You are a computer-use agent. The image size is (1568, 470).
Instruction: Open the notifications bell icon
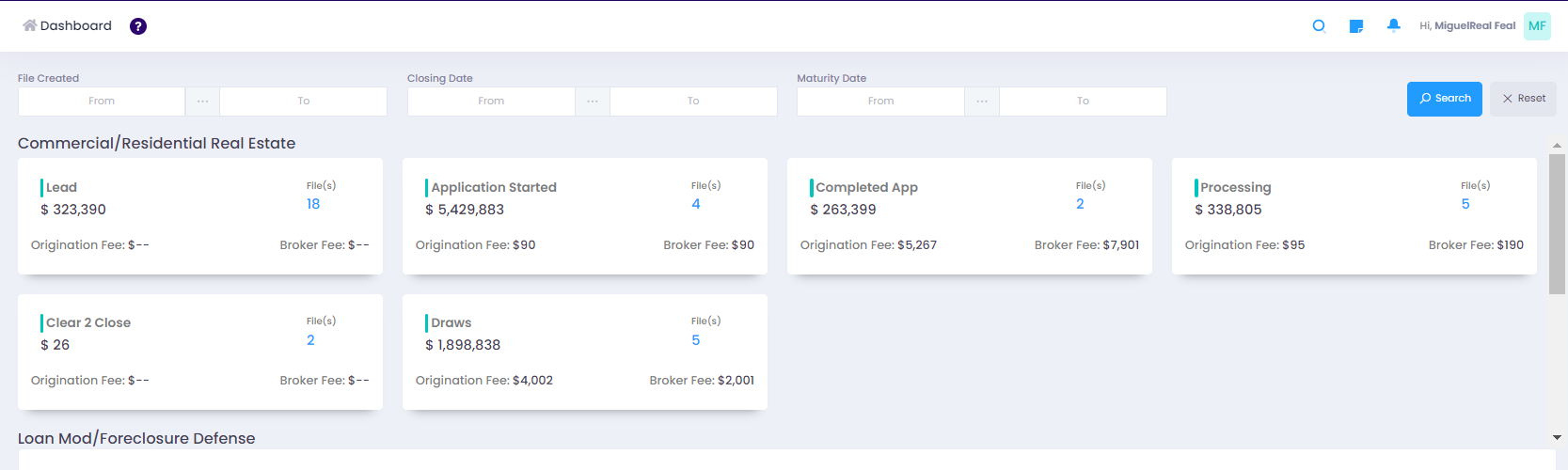(x=1394, y=25)
